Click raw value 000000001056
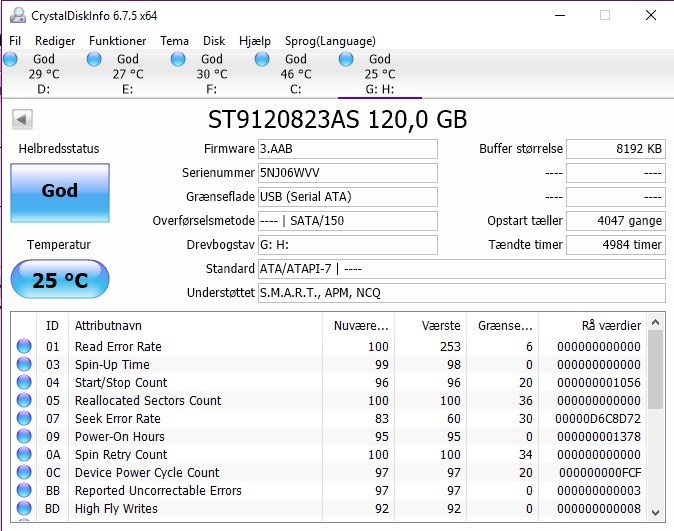This screenshot has width=674, height=531. click(x=599, y=383)
